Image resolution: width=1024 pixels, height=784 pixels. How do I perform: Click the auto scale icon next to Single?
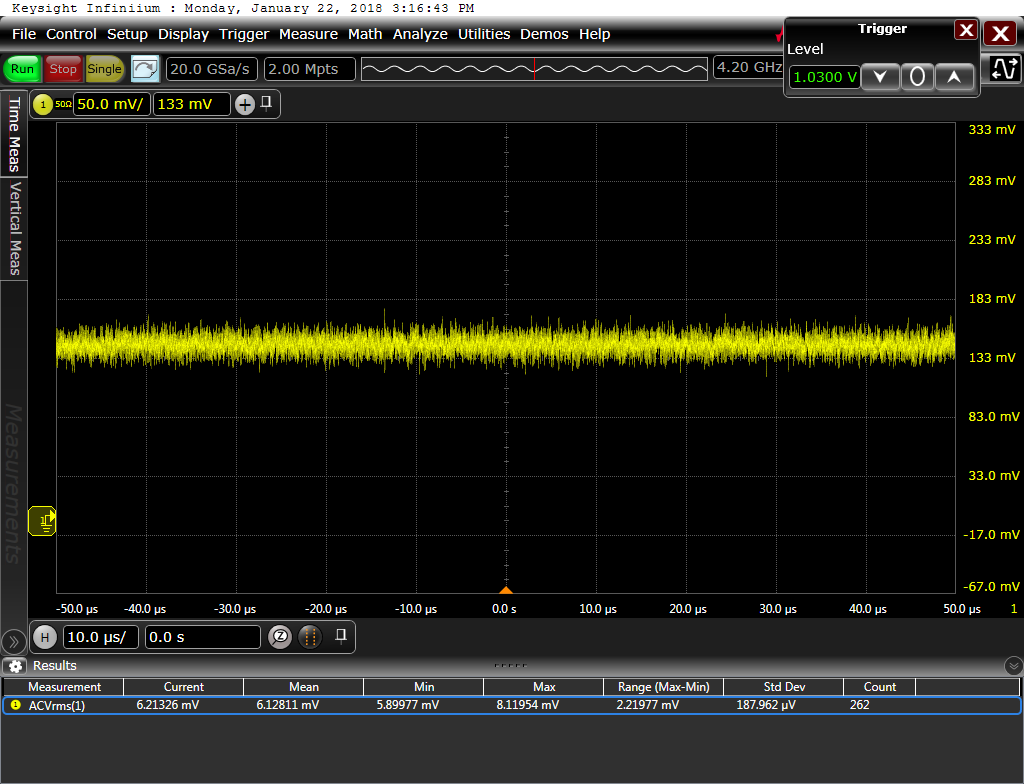(x=145, y=69)
